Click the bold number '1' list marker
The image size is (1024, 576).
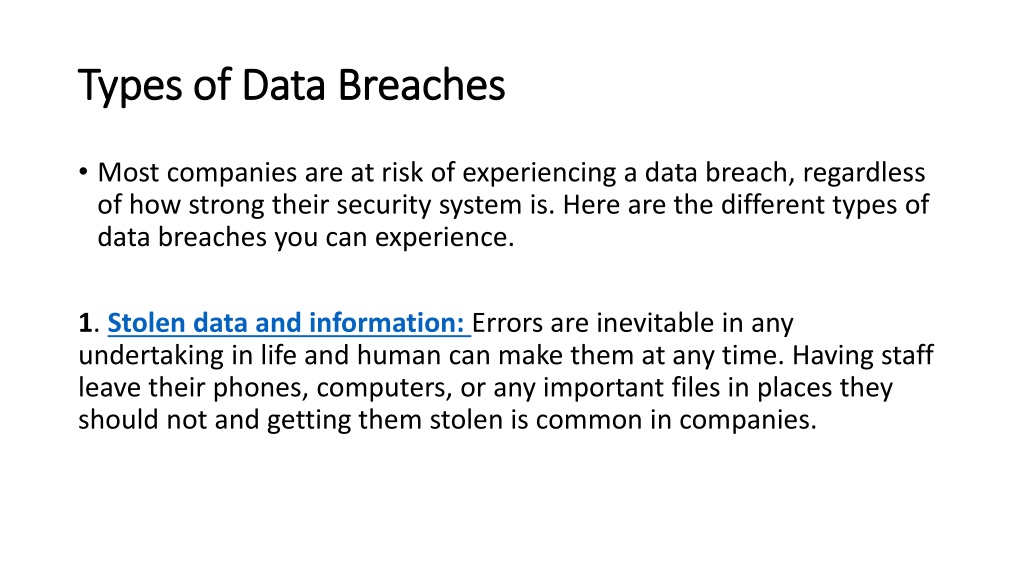[x=85, y=323]
